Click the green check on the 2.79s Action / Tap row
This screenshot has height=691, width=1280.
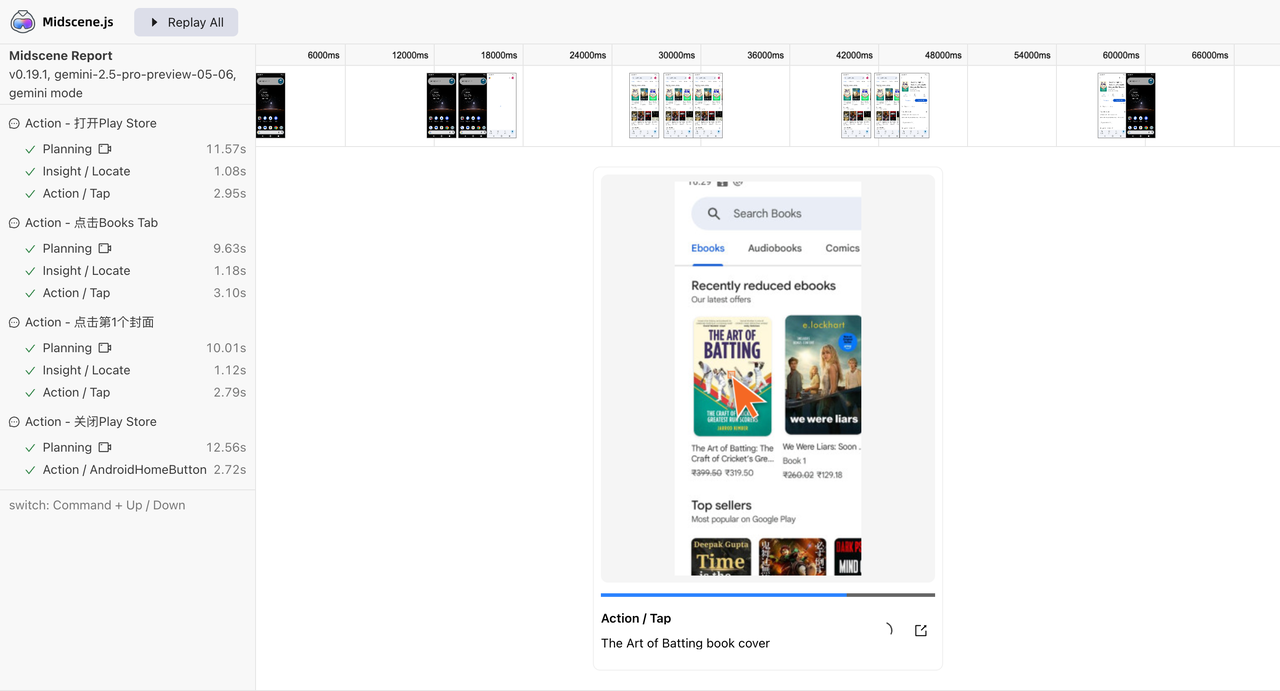click(31, 393)
